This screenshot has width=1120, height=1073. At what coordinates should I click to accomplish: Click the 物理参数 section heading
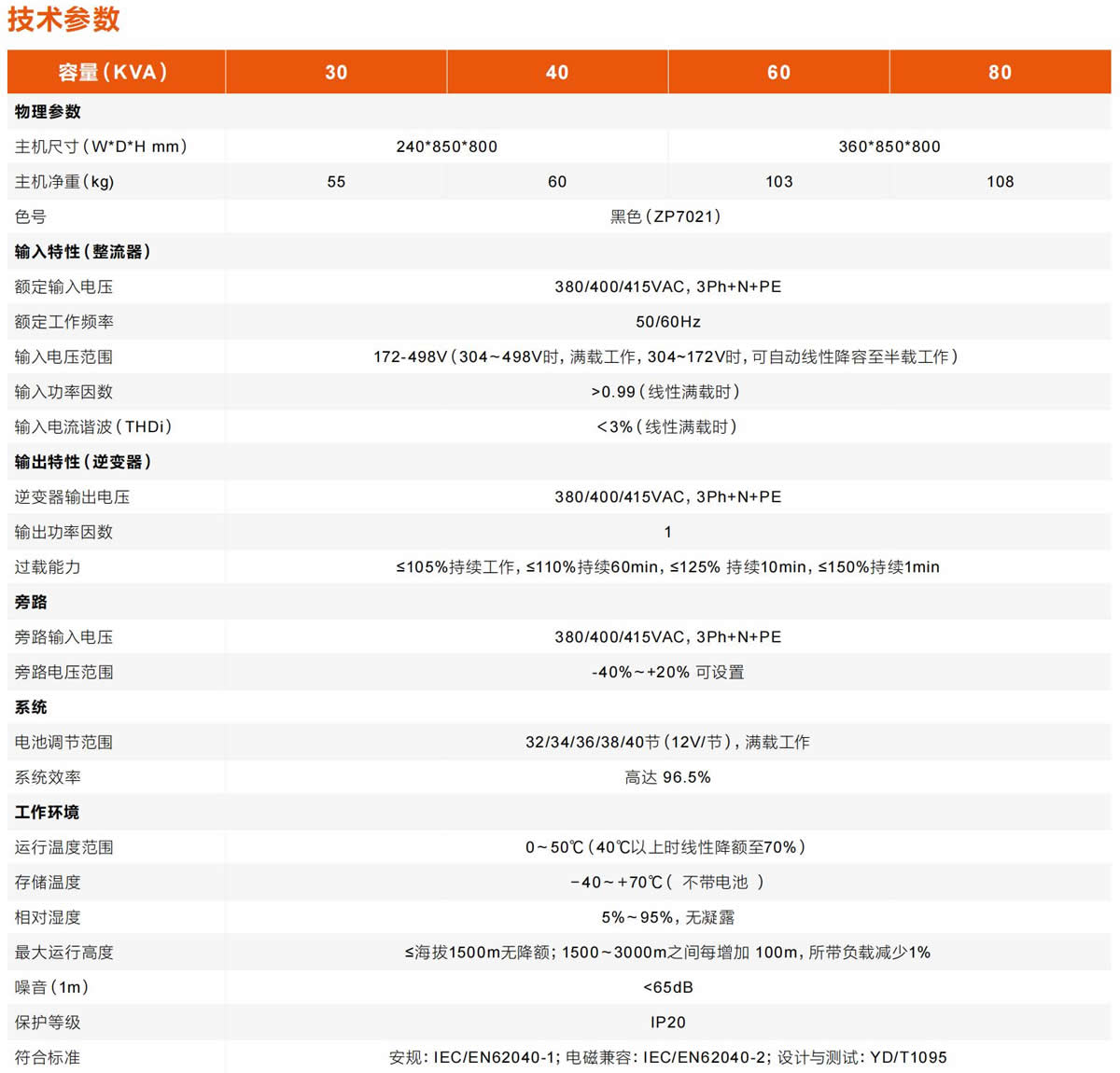coord(48,112)
